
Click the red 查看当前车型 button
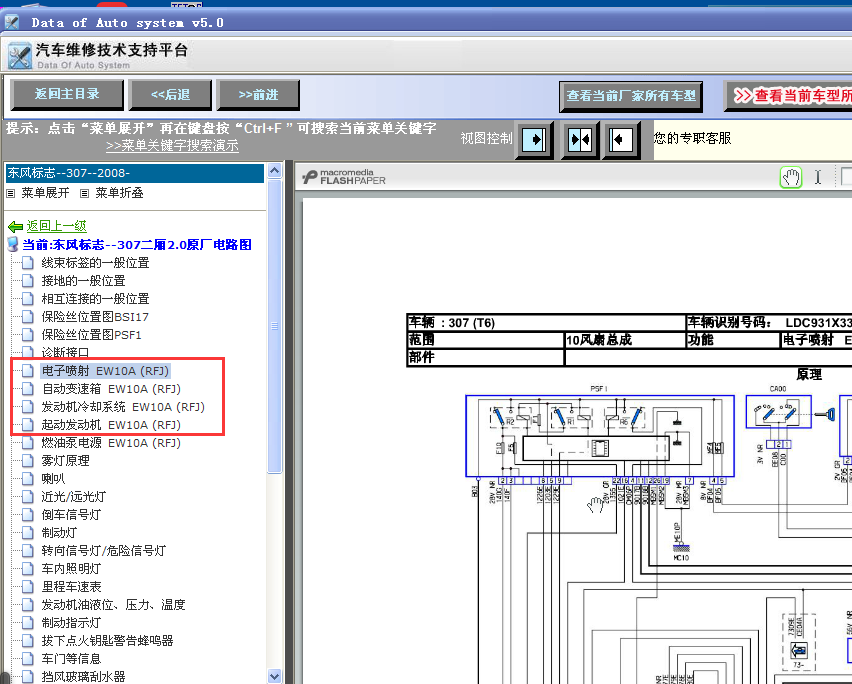tap(788, 96)
